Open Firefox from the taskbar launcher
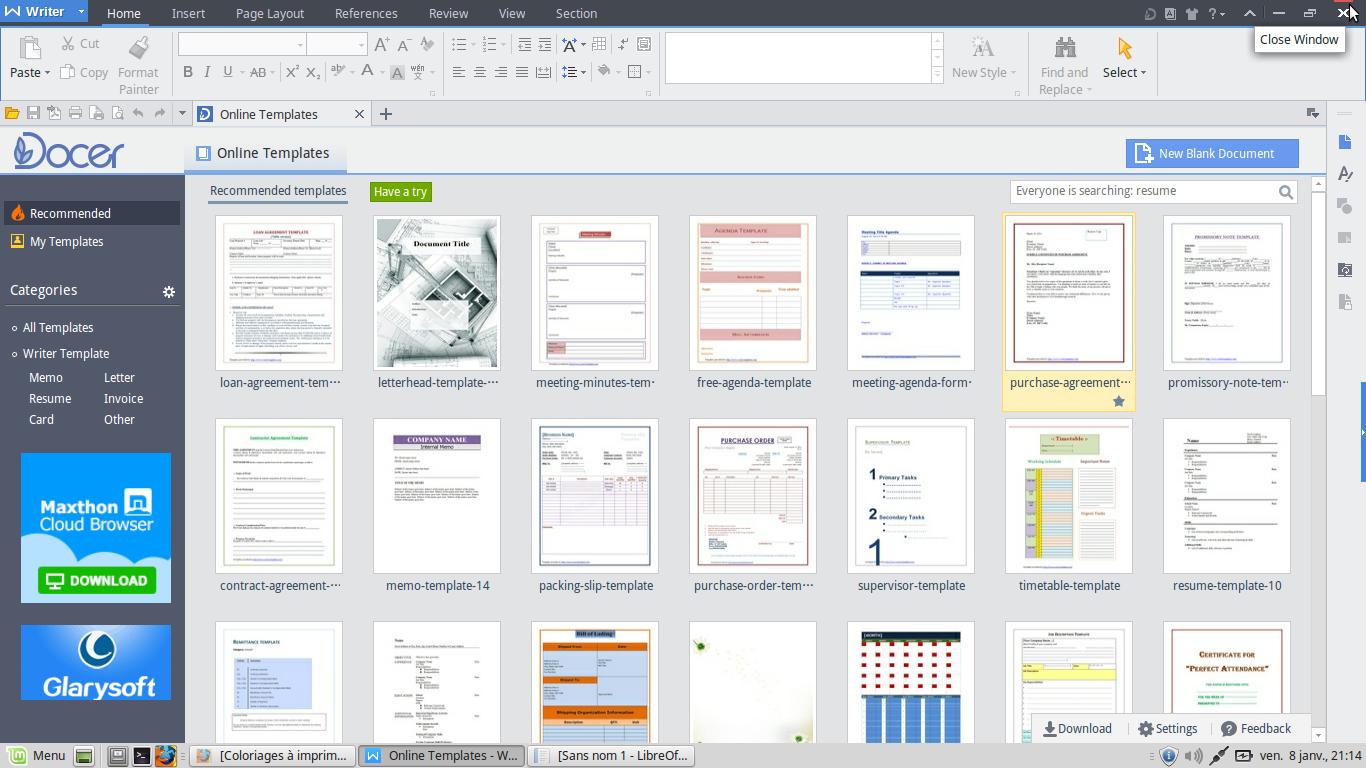The height and width of the screenshot is (768, 1366). [x=165, y=756]
